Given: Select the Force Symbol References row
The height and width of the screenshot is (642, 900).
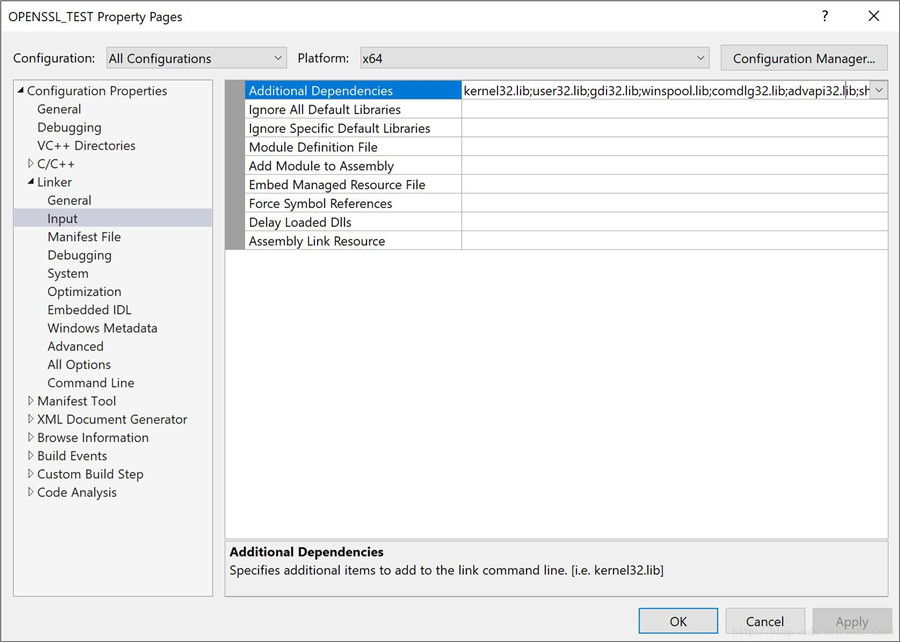Looking at the screenshot, I should point(353,204).
